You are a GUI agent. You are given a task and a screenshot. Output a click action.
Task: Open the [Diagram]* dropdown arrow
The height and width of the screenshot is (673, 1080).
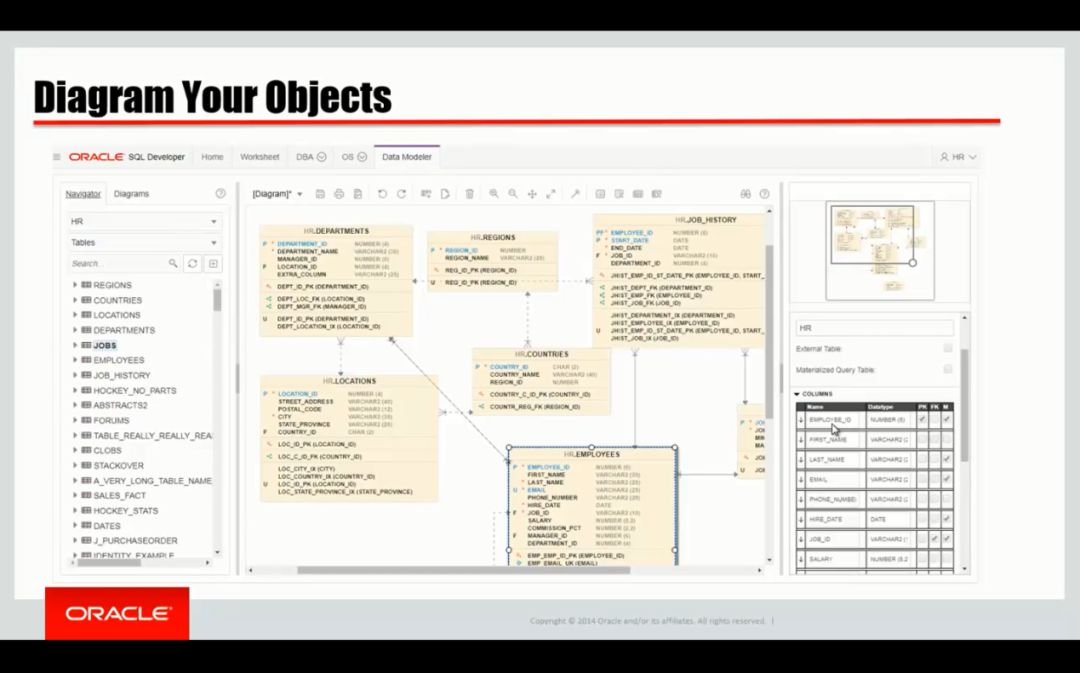pyautogui.click(x=300, y=194)
